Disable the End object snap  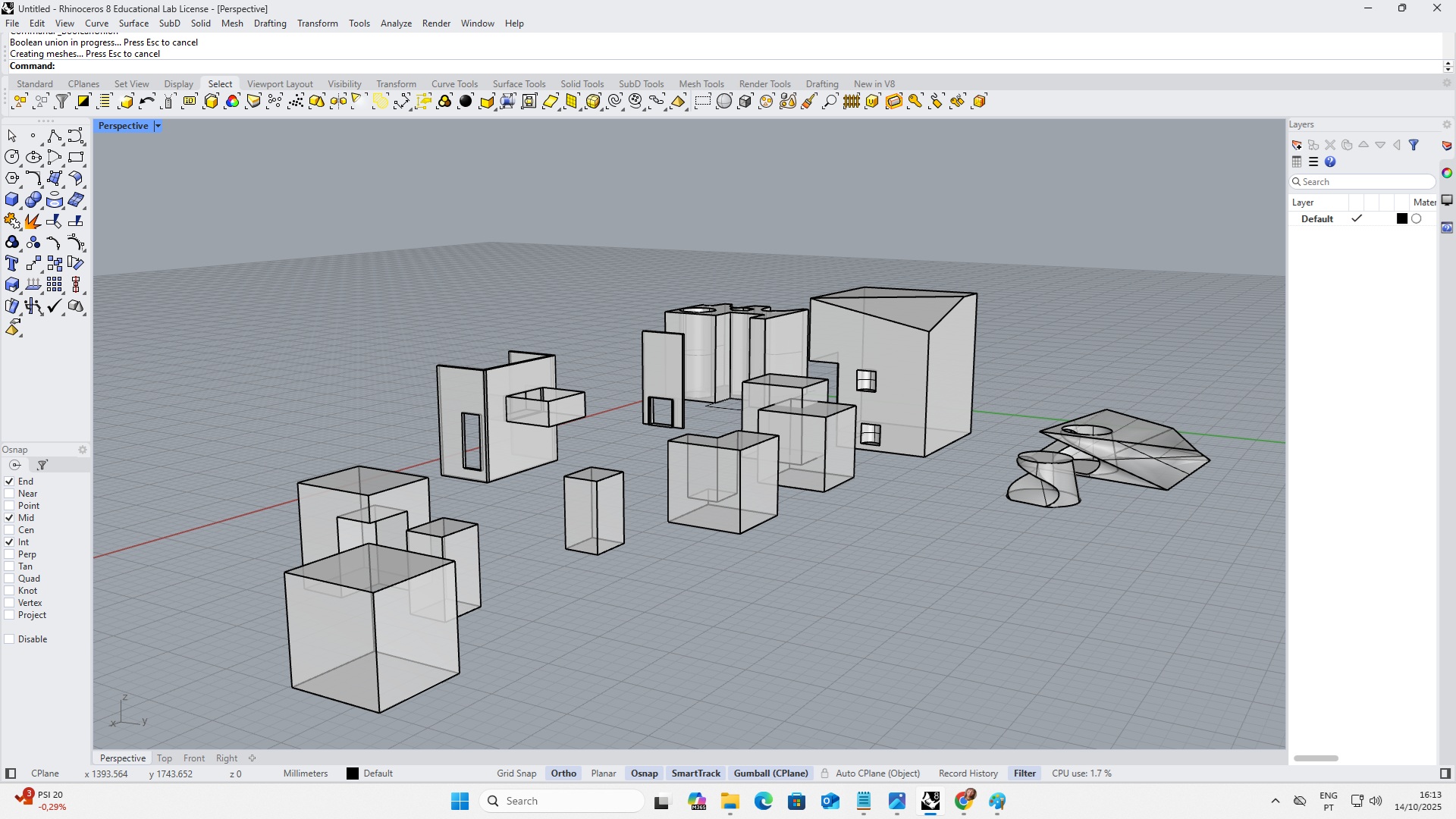coord(10,481)
